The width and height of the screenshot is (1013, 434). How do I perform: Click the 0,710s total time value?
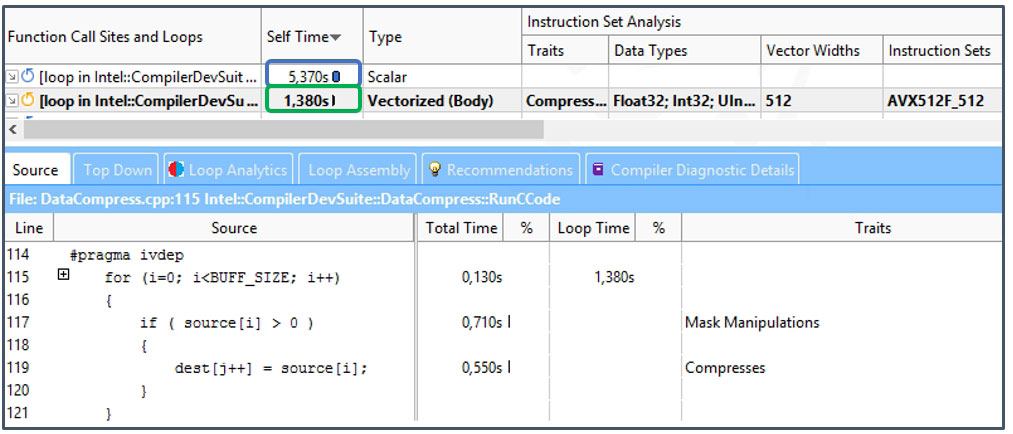482,322
